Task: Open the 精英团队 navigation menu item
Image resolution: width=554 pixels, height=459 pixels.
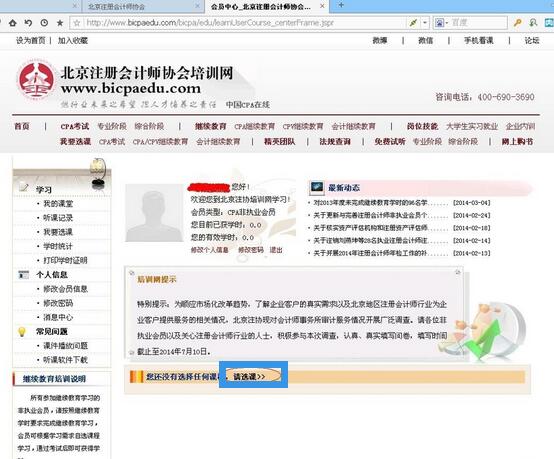Action: 279,142
